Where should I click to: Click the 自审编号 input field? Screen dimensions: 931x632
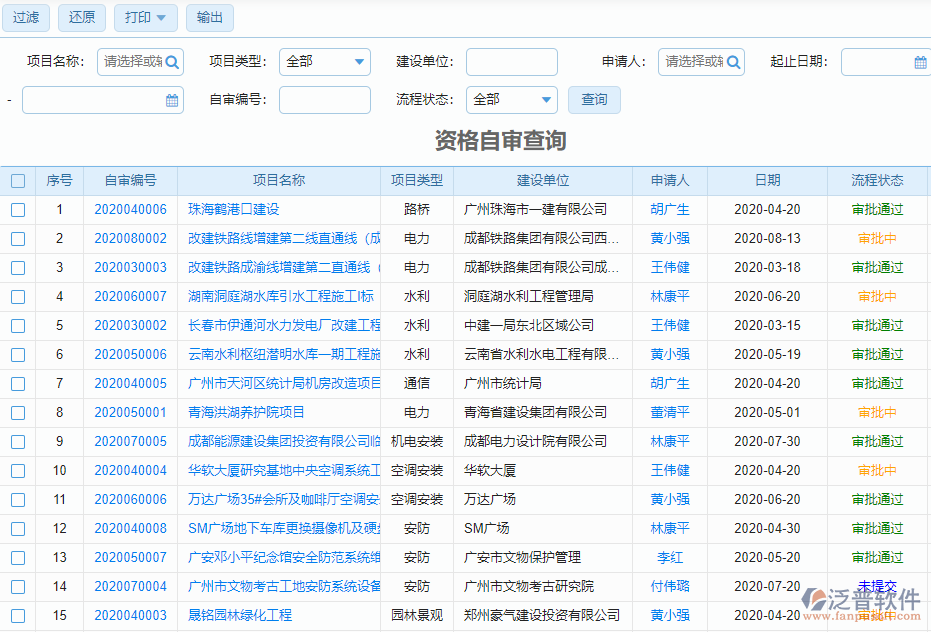point(325,100)
